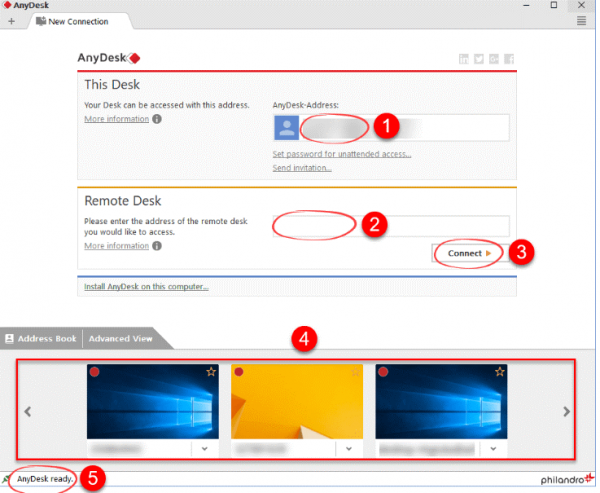
Task: Select the New Connection tab
Action: click(80, 21)
